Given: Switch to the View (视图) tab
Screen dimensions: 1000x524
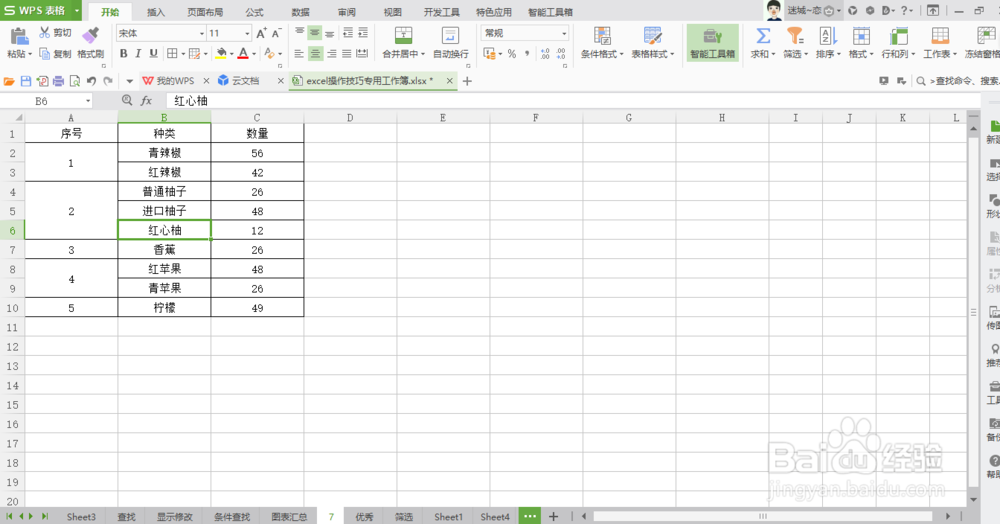Looking at the screenshot, I should coord(392,12).
